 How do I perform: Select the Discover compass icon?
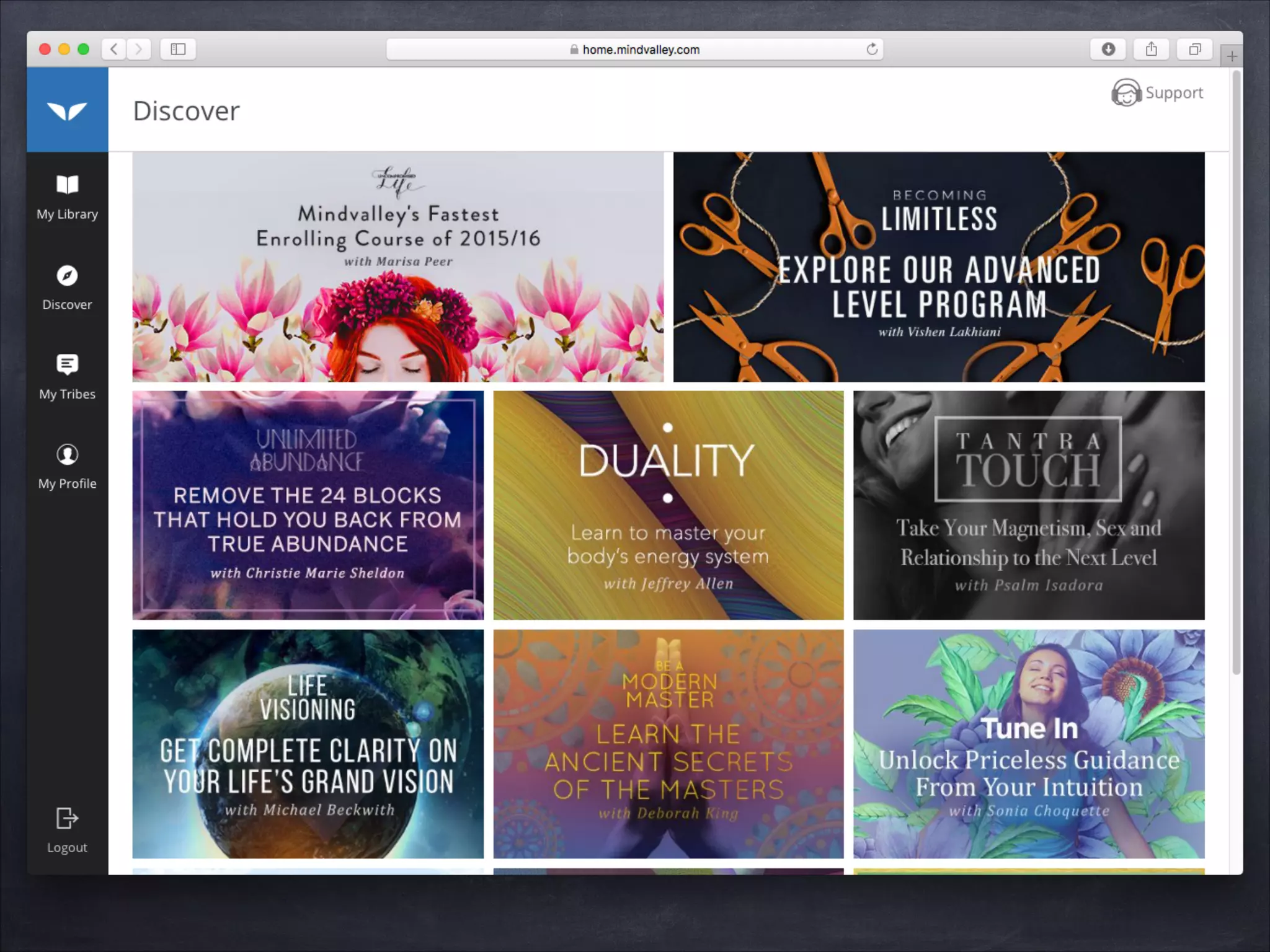pos(67,276)
